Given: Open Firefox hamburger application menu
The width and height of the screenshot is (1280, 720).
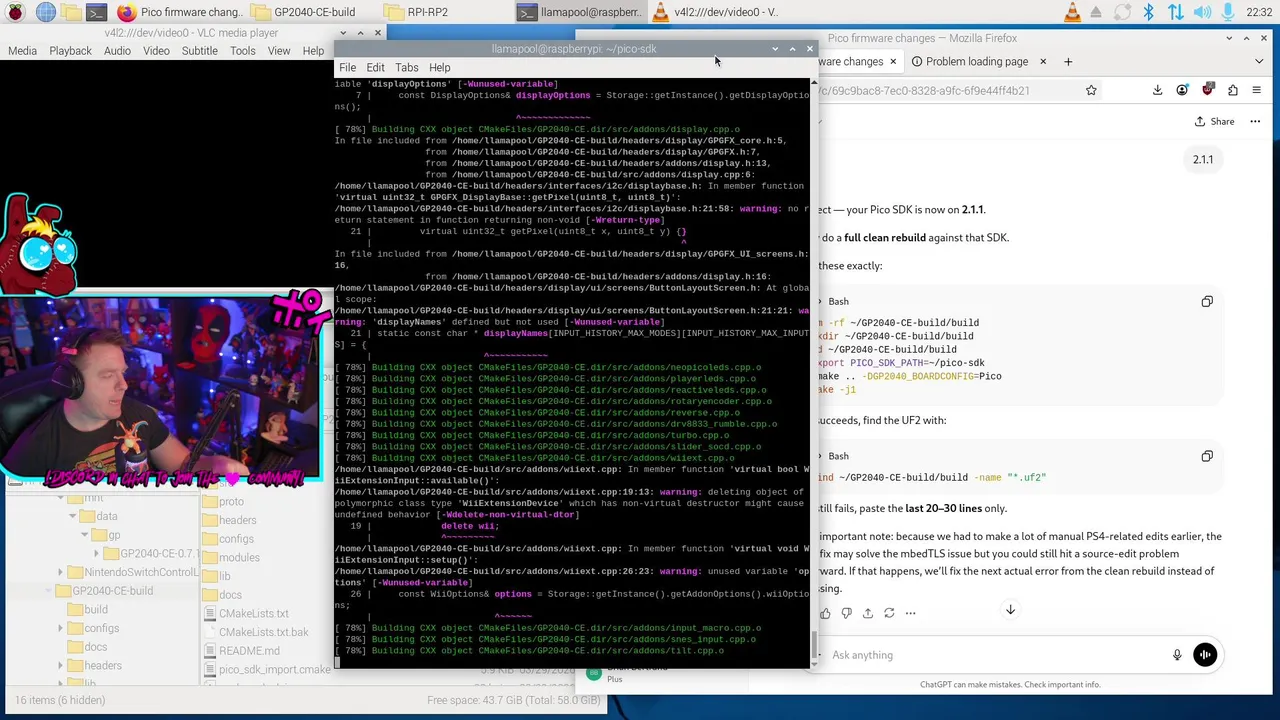Looking at the screenshot, I should coord(1257,90).
